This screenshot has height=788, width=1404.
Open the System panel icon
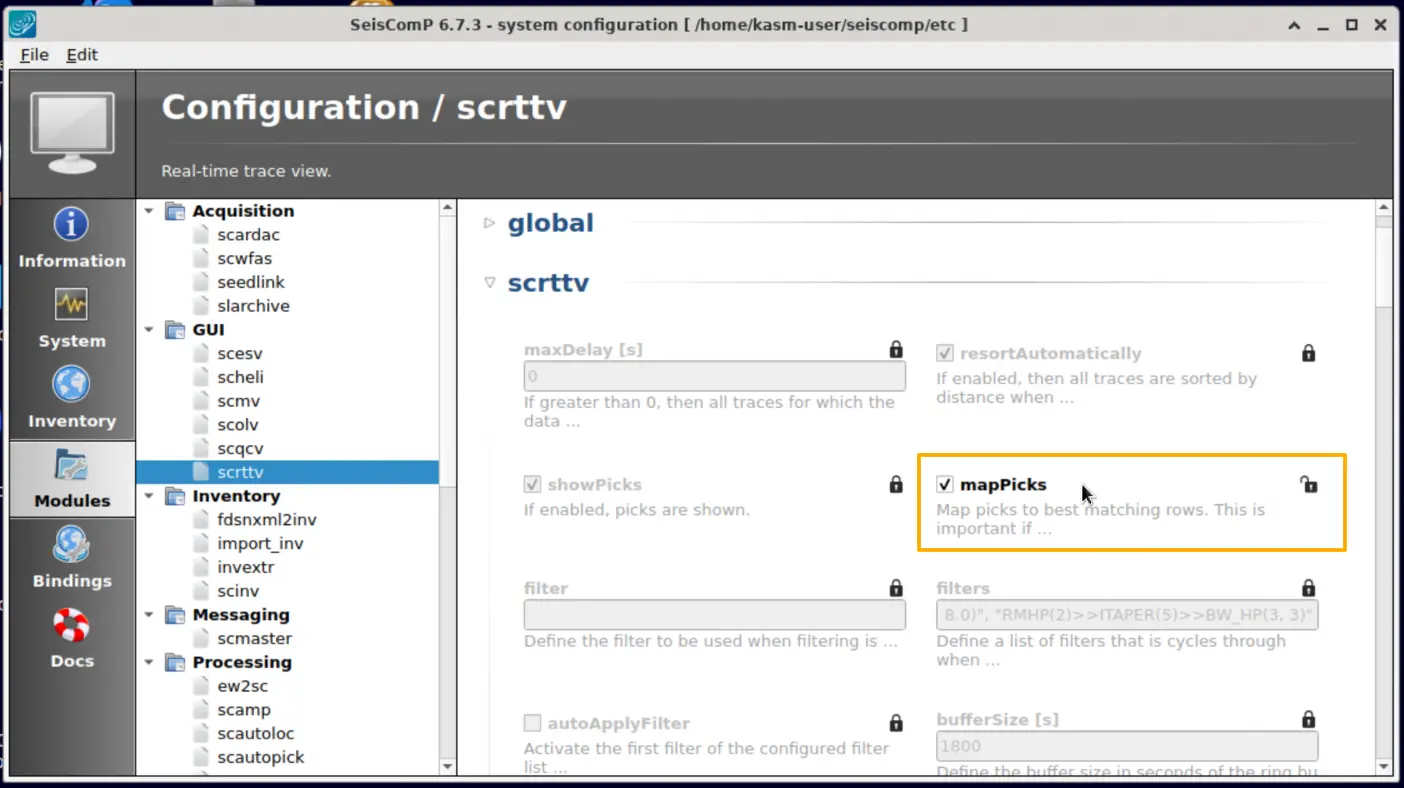[71, 304]
